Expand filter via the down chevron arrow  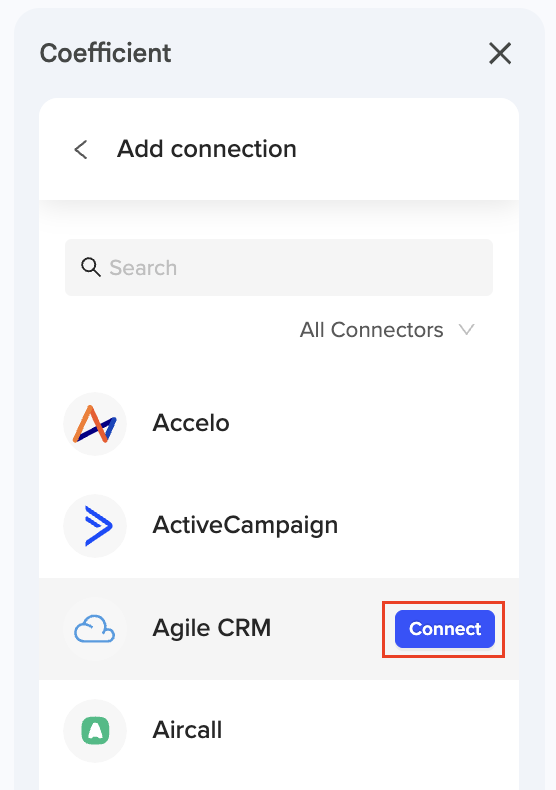click(x=467, y=330)
